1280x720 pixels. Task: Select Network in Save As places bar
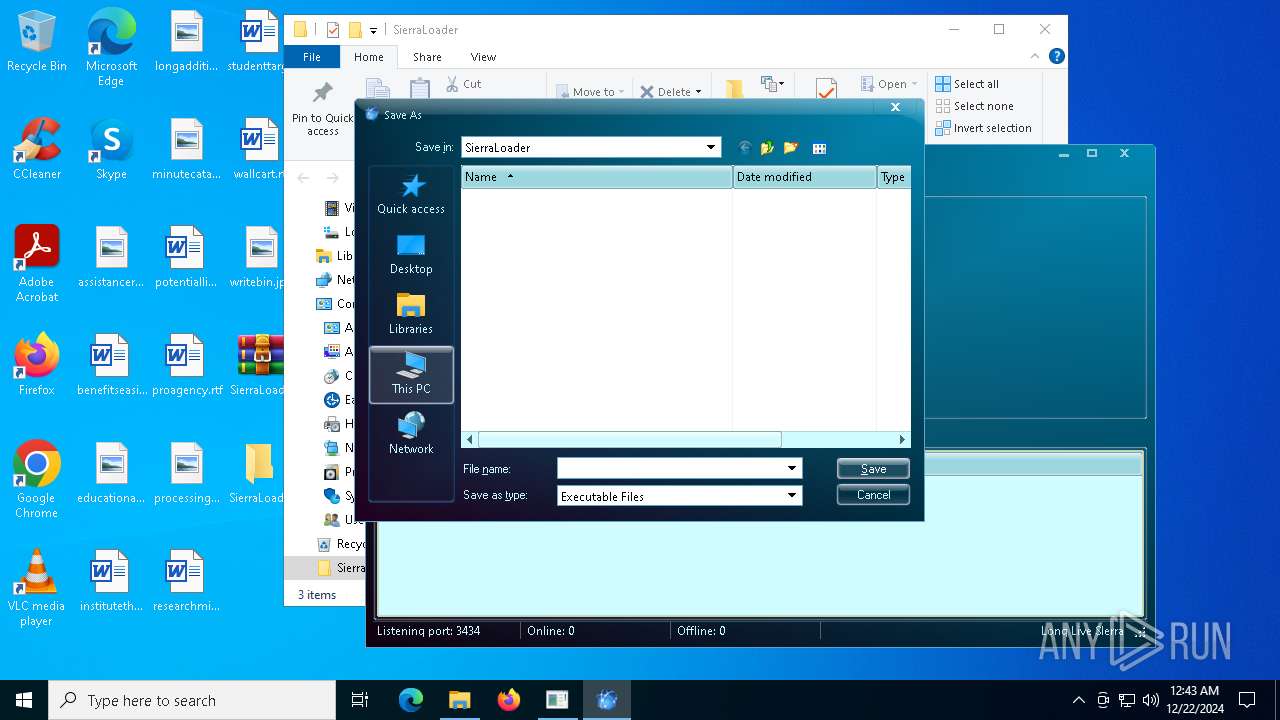click(411, 434)
